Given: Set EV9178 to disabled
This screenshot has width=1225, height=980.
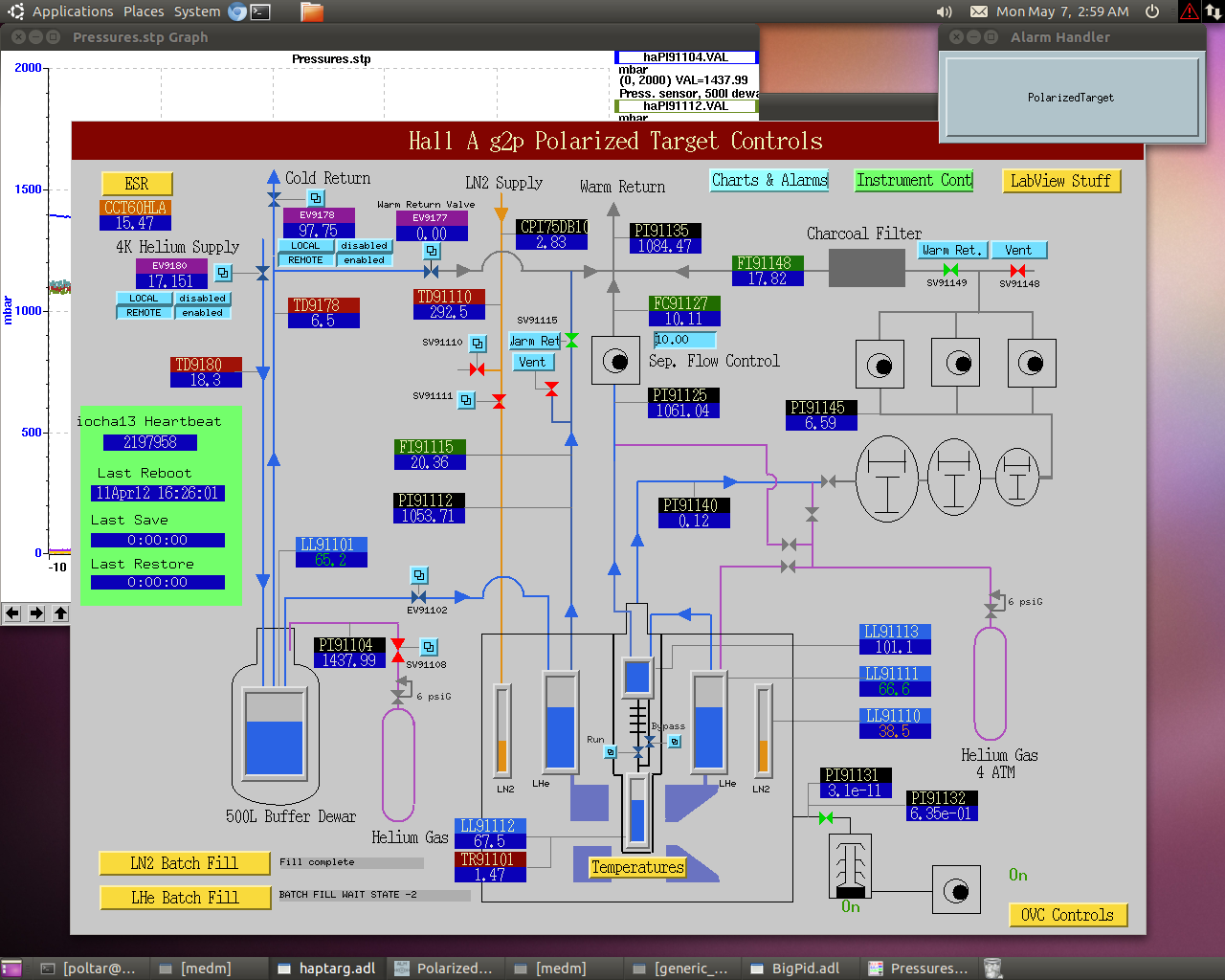Looking at the screenshot, I should point(364,246).
